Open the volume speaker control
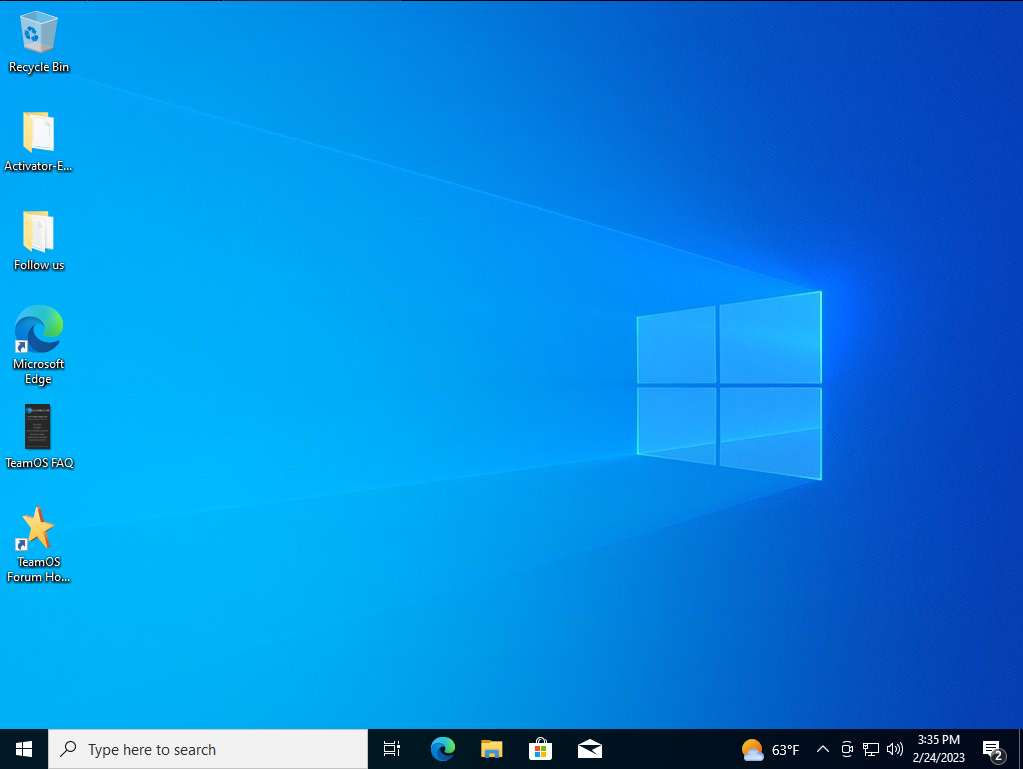1023x769 pixels. [x=895, y=749]
